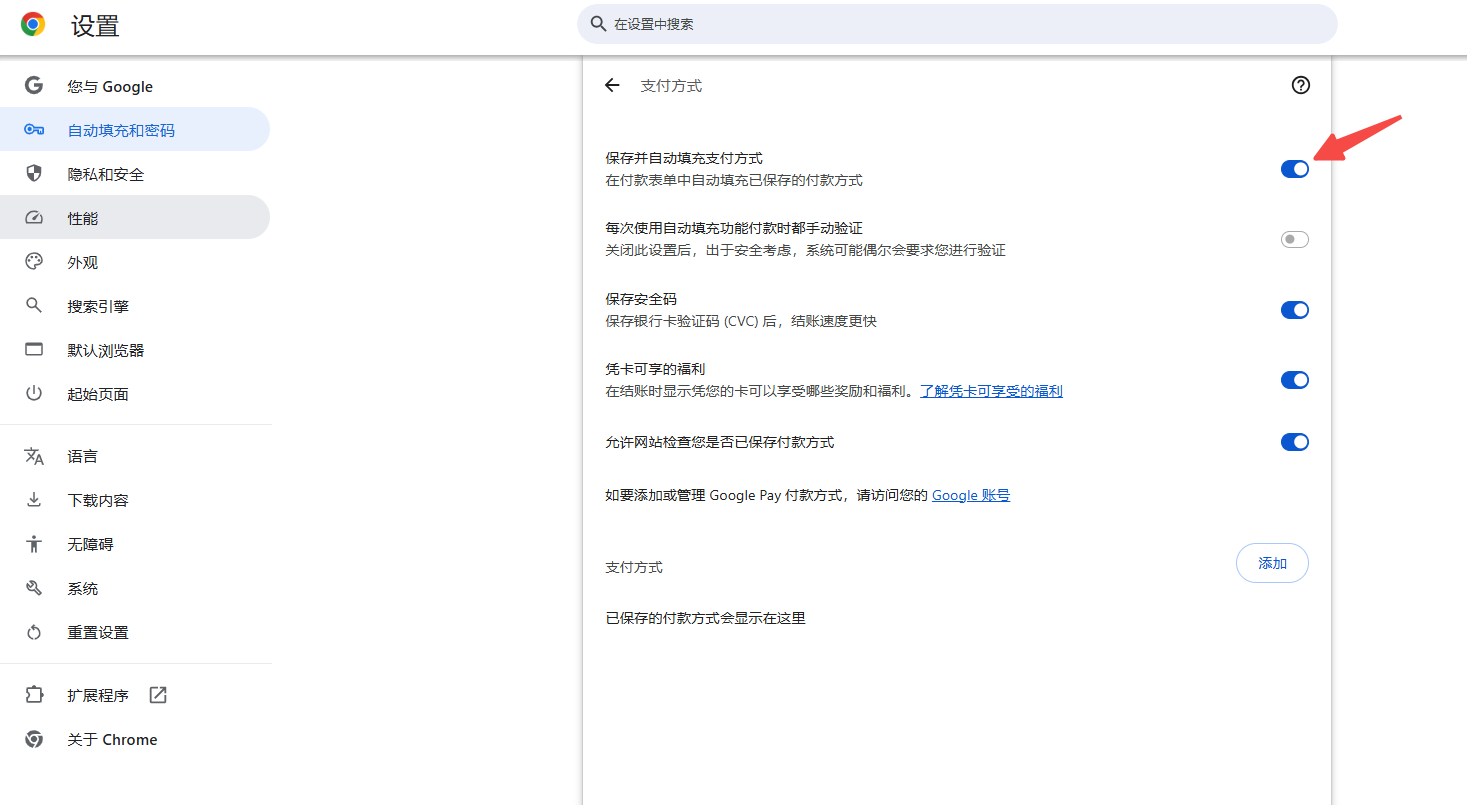Click the accessibility person icon for 无障碍
The width and height of the screenshot is (1467, 805).
[x=34, y=544]
